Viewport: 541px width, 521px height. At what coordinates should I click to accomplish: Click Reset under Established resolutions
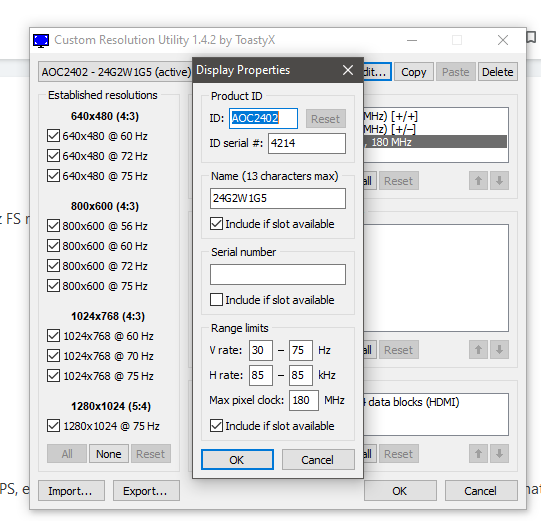150,454
